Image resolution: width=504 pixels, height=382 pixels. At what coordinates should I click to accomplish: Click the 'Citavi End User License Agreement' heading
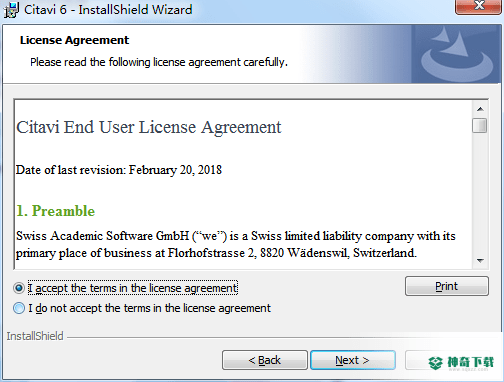(x=149, y=127)
